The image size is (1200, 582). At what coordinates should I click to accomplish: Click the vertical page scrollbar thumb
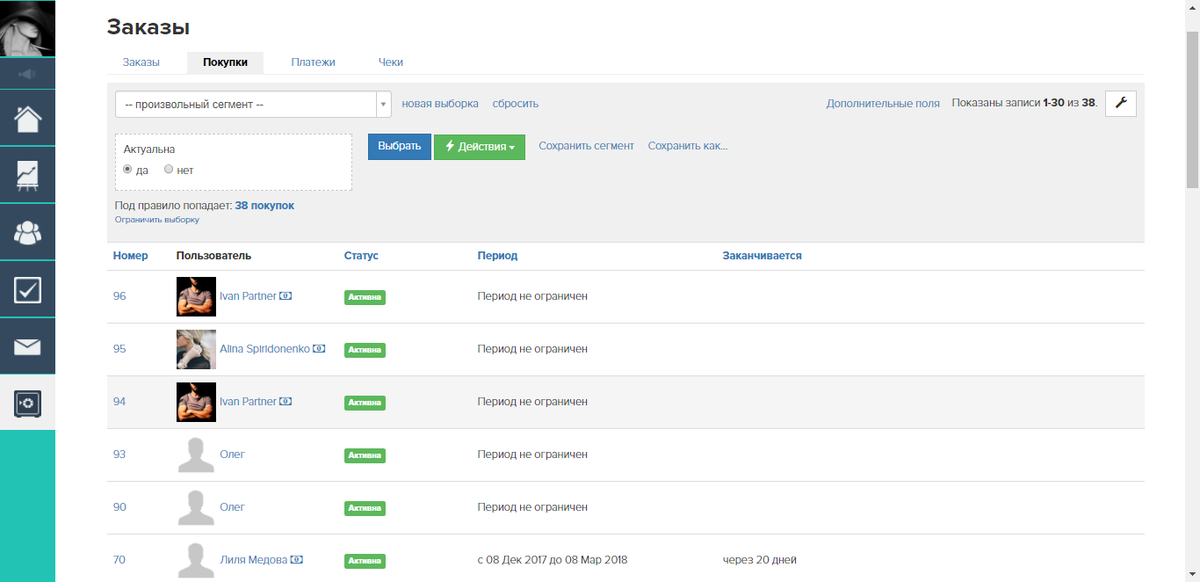click(x=1192, y=108)
